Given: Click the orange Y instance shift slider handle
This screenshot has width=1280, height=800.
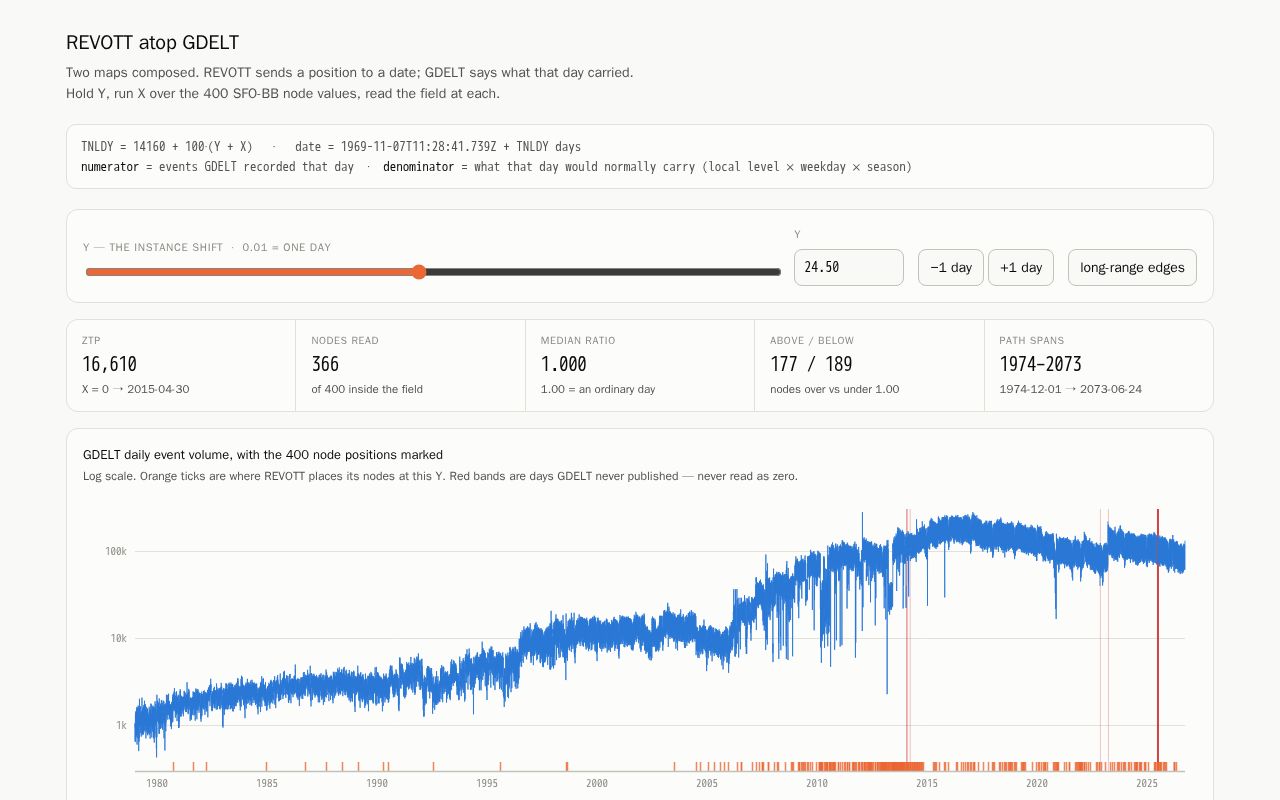Looking at the screenshot, I should [419, 272].
